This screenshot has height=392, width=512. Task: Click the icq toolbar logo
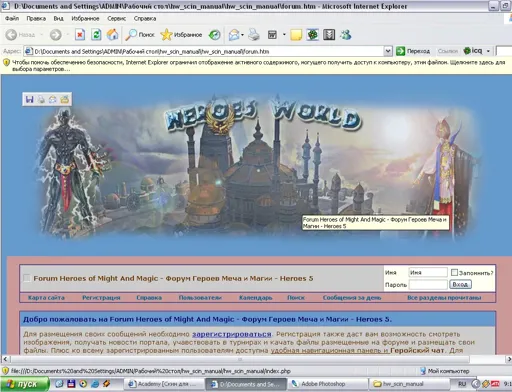(x=473, y=51)
